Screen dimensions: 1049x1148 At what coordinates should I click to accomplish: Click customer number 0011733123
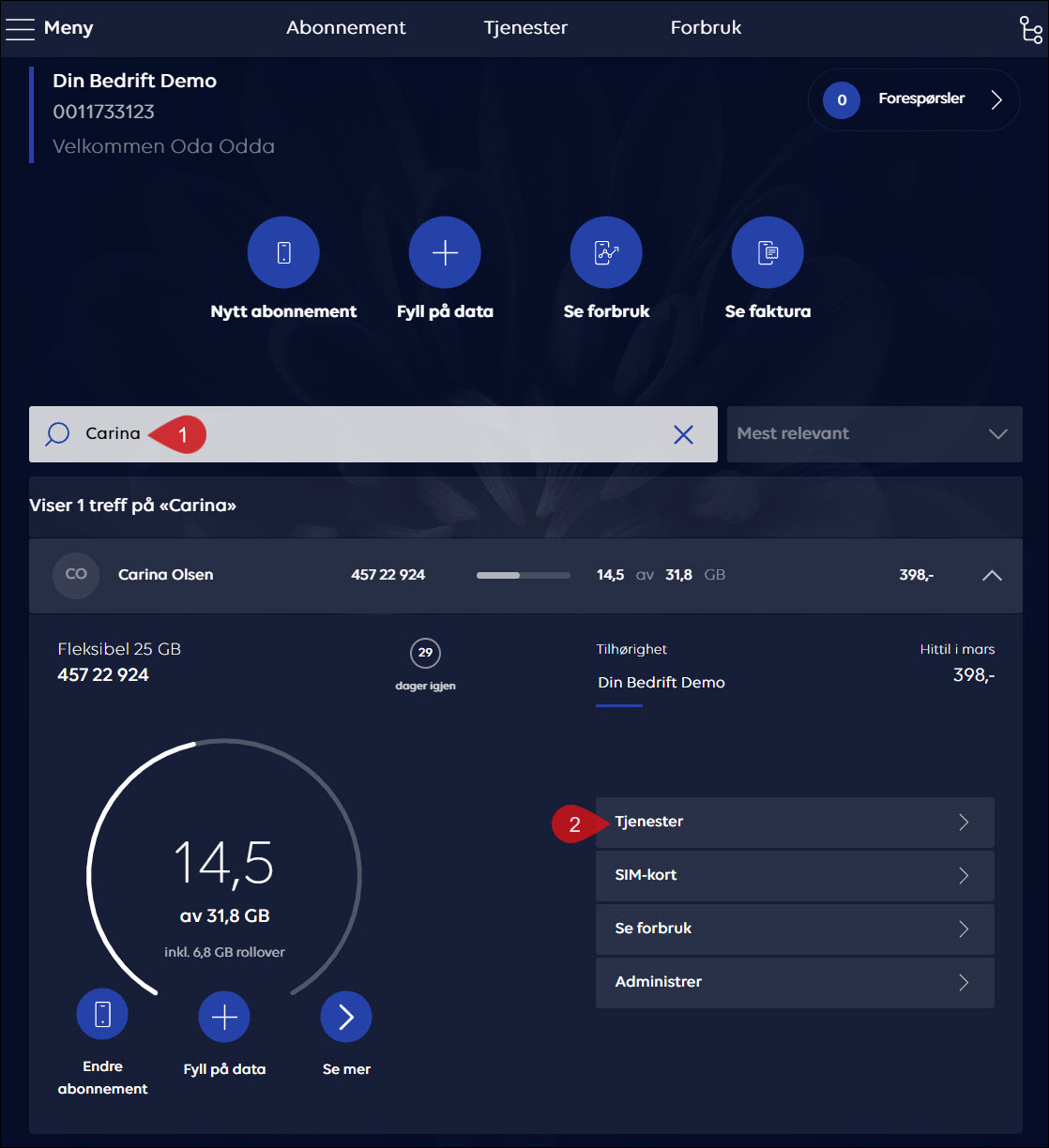tap(103, 112)
